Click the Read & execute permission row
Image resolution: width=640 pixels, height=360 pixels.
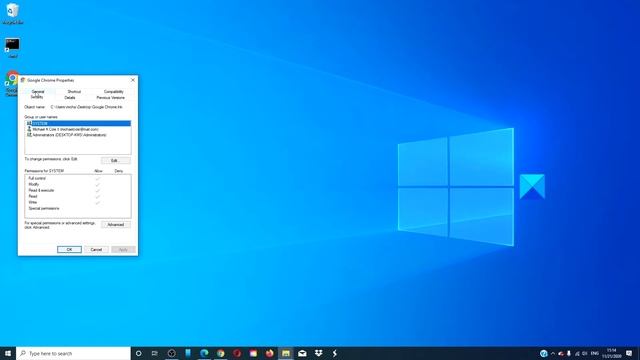pyautogui.click(x=78, y=190)
